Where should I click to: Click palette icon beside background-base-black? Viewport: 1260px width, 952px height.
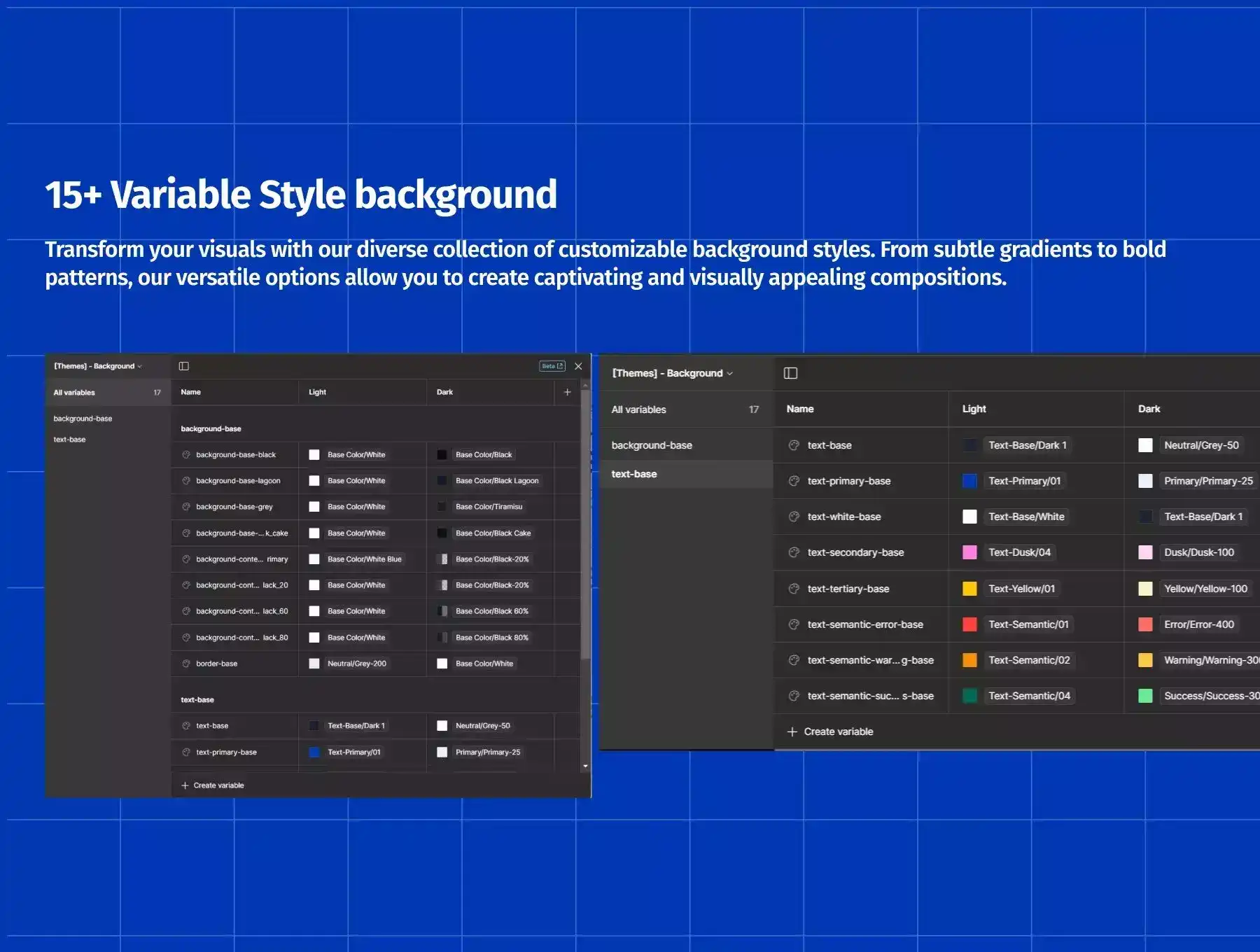[186, 455]
